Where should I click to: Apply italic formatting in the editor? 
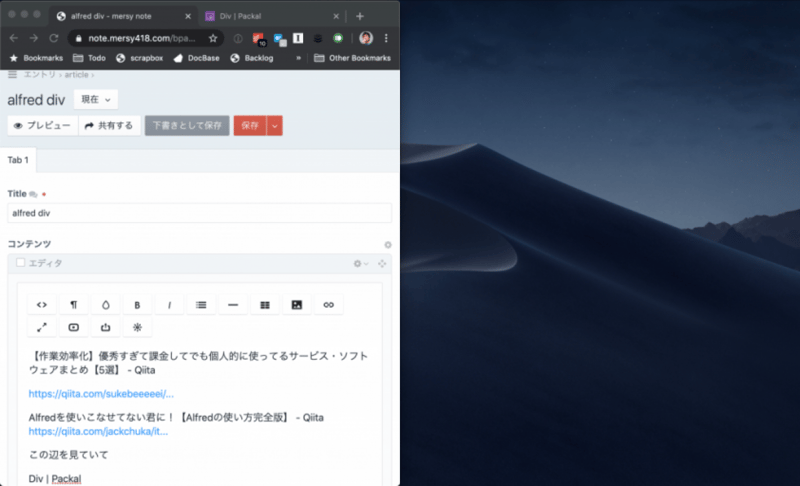(x=169, y=305)
